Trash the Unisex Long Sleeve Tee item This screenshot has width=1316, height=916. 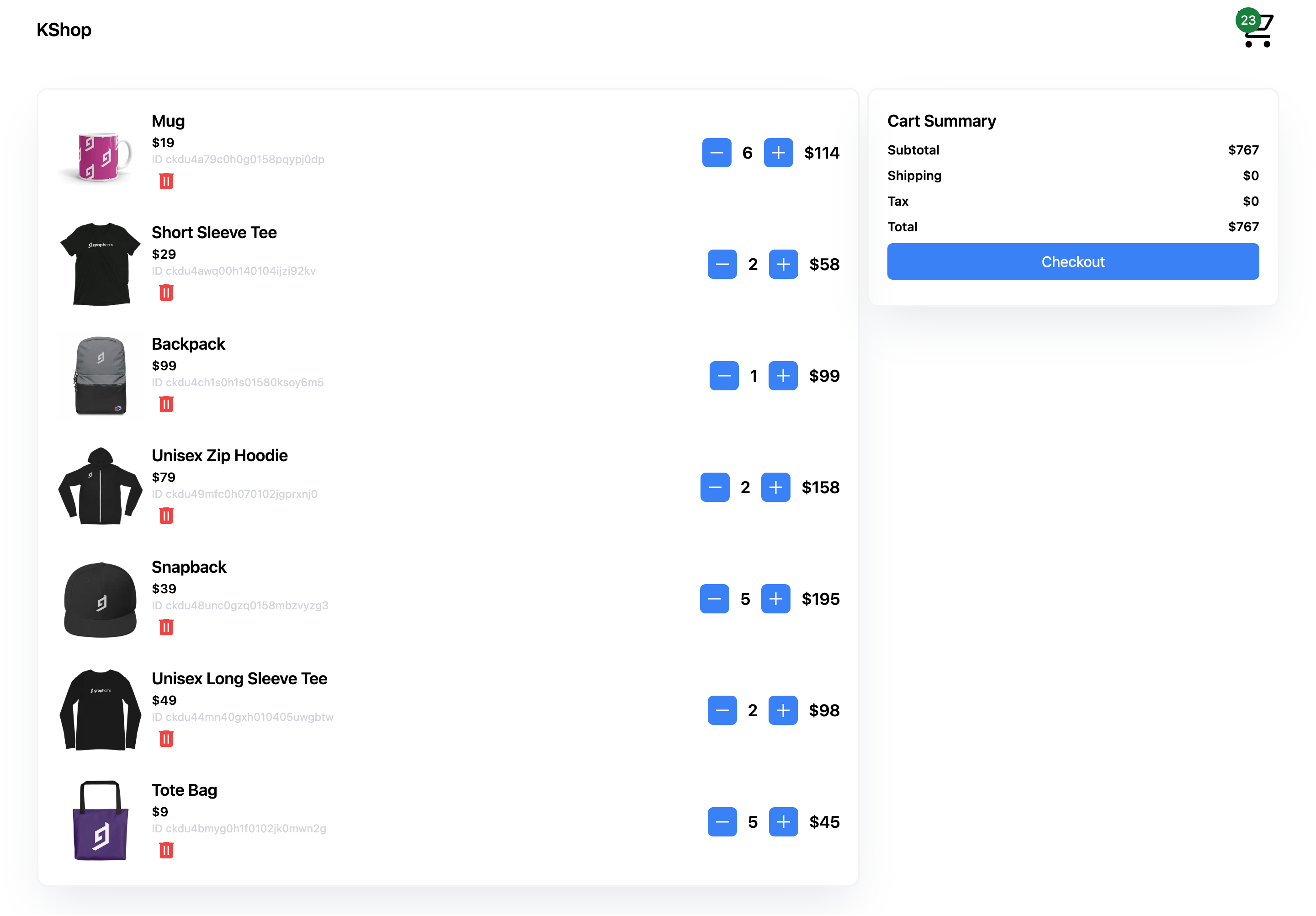[x=166, y=739]
